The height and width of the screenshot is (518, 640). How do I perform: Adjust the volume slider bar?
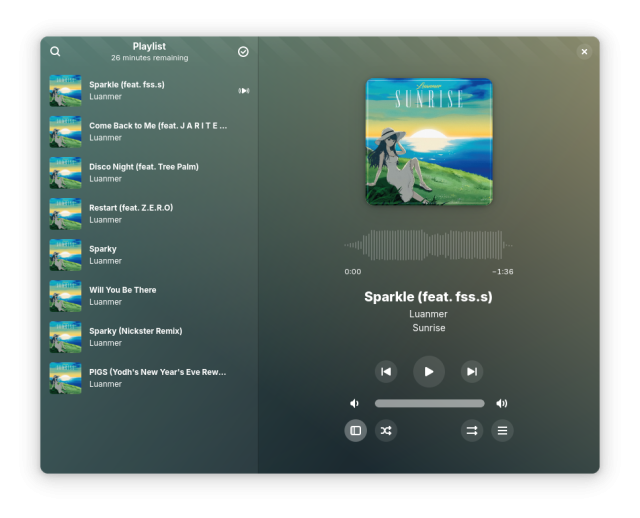click(x=429, y=404)
